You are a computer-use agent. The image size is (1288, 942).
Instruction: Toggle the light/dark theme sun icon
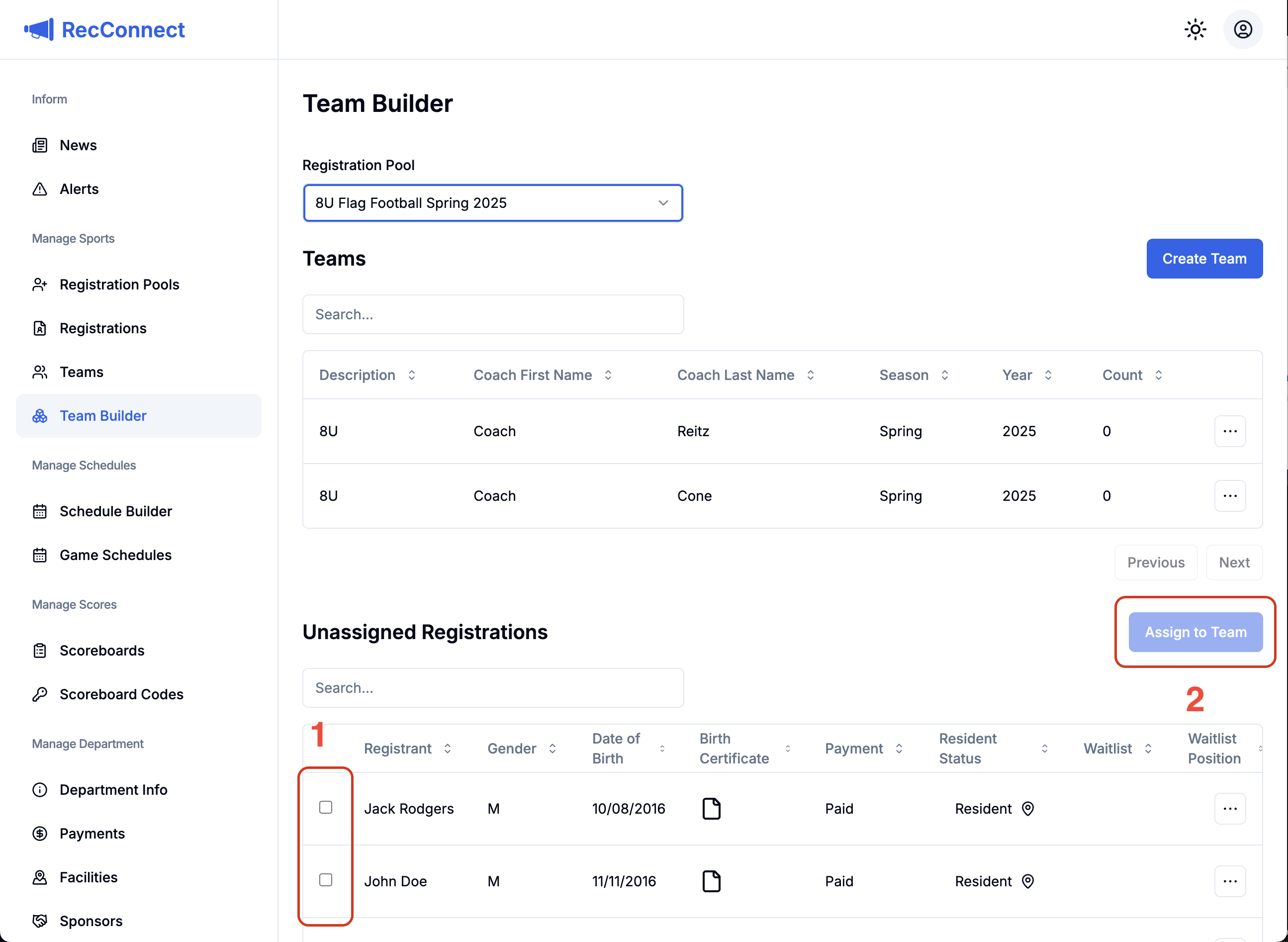[x=1195, y=30]
